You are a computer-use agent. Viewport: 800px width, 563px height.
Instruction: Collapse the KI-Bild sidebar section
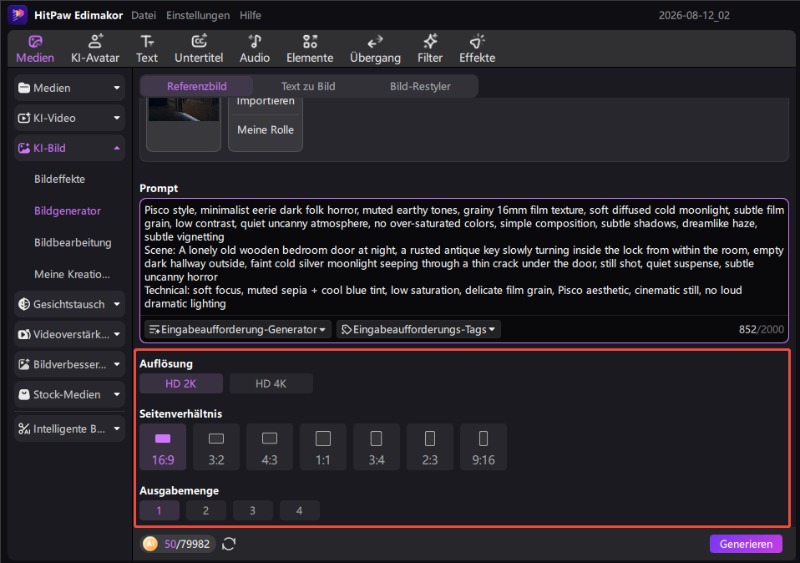(69, 148)
